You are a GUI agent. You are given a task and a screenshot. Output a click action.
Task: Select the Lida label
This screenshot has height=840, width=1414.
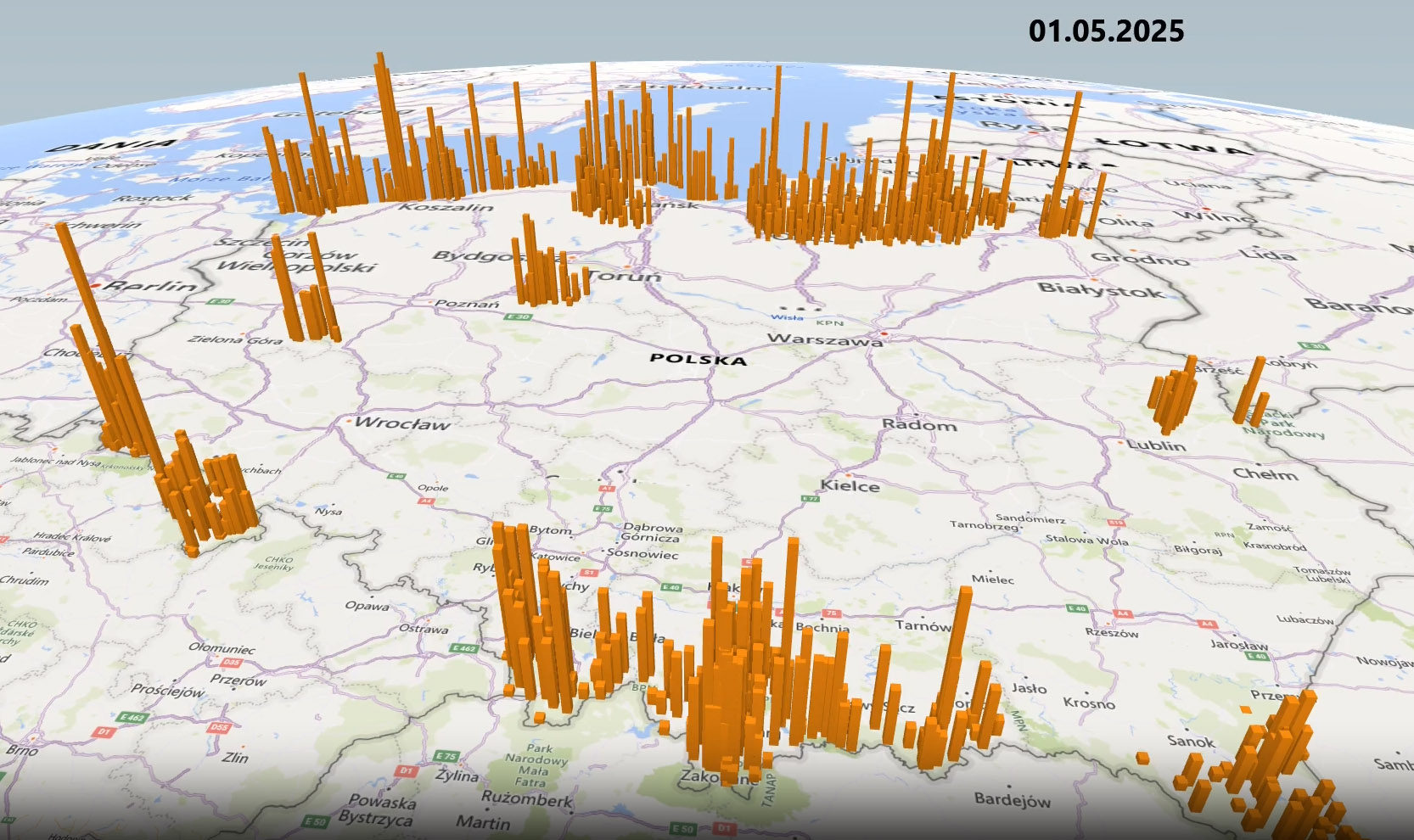[1268, 254]
